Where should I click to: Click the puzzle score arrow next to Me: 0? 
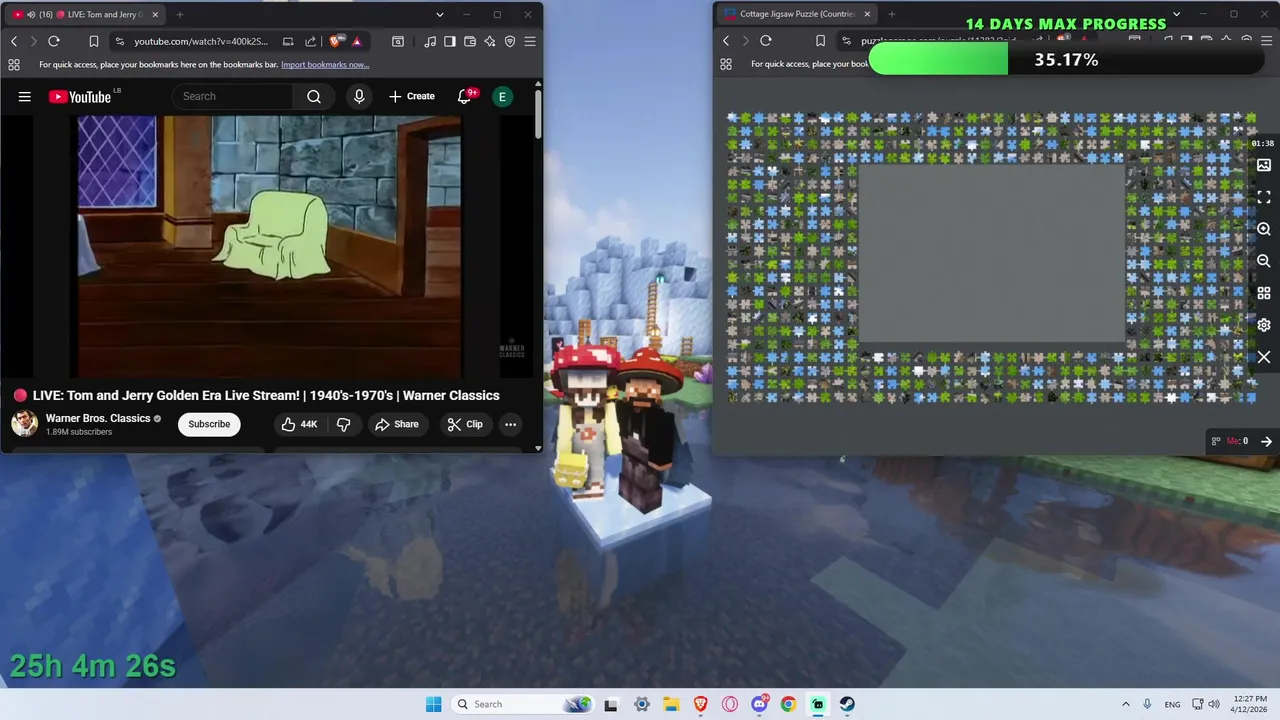pos(1266,441)
